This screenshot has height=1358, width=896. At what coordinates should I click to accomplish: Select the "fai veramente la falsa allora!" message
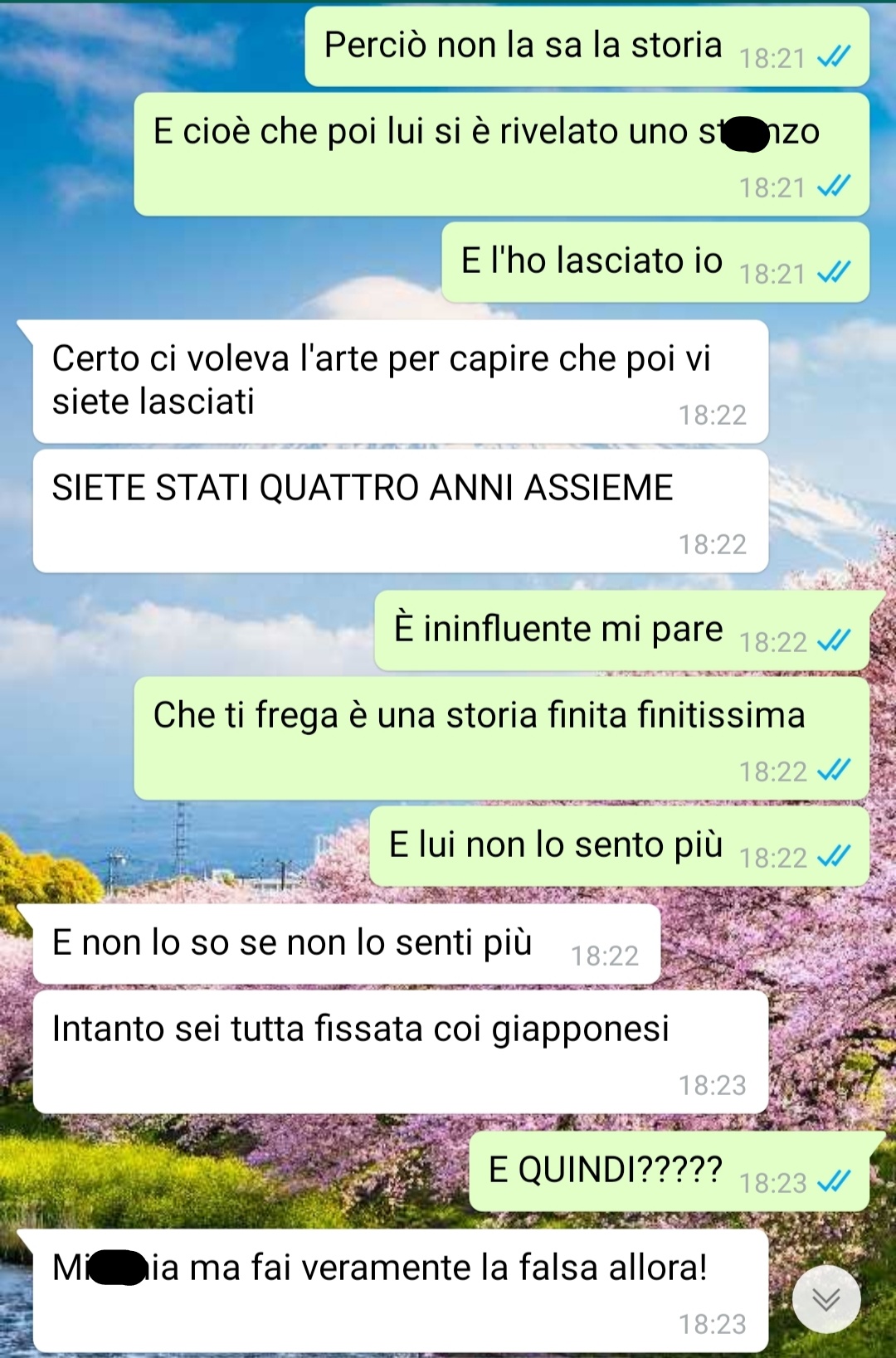401,1291
